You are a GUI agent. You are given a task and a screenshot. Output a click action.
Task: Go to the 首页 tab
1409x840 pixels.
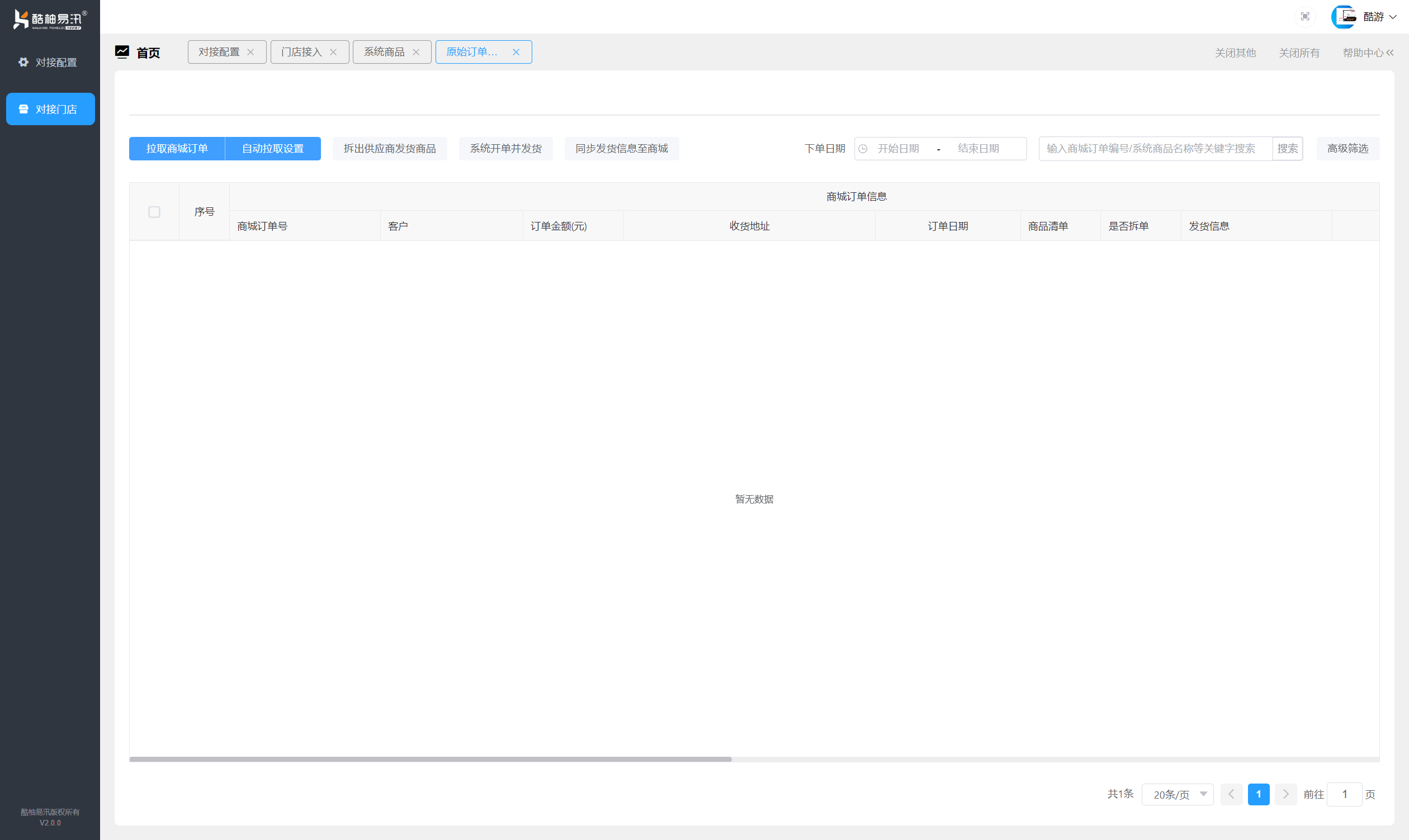(x=148, y=53)
